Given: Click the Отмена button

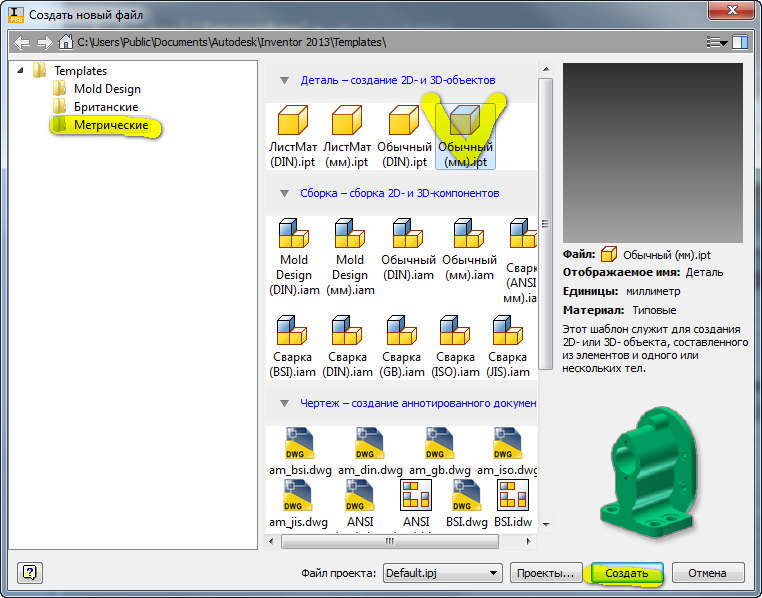Looking at the screenshot, I should pos(708,573).
